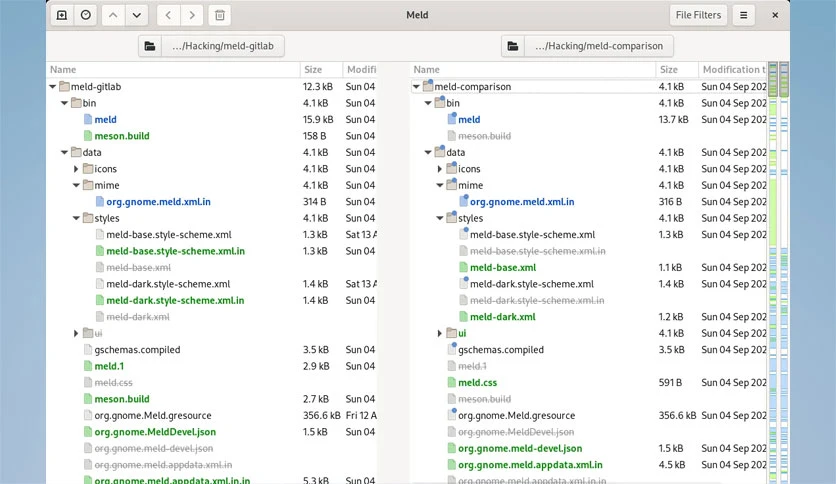Collapse the data folder in right pane
Viewport: 836px width, 484px height.
point(428,152)
